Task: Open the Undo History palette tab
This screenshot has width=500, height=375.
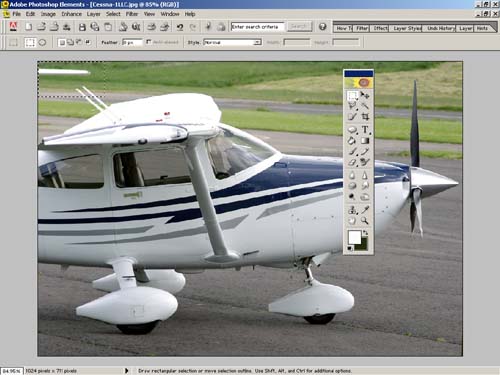Action: (x=440, y=28)
